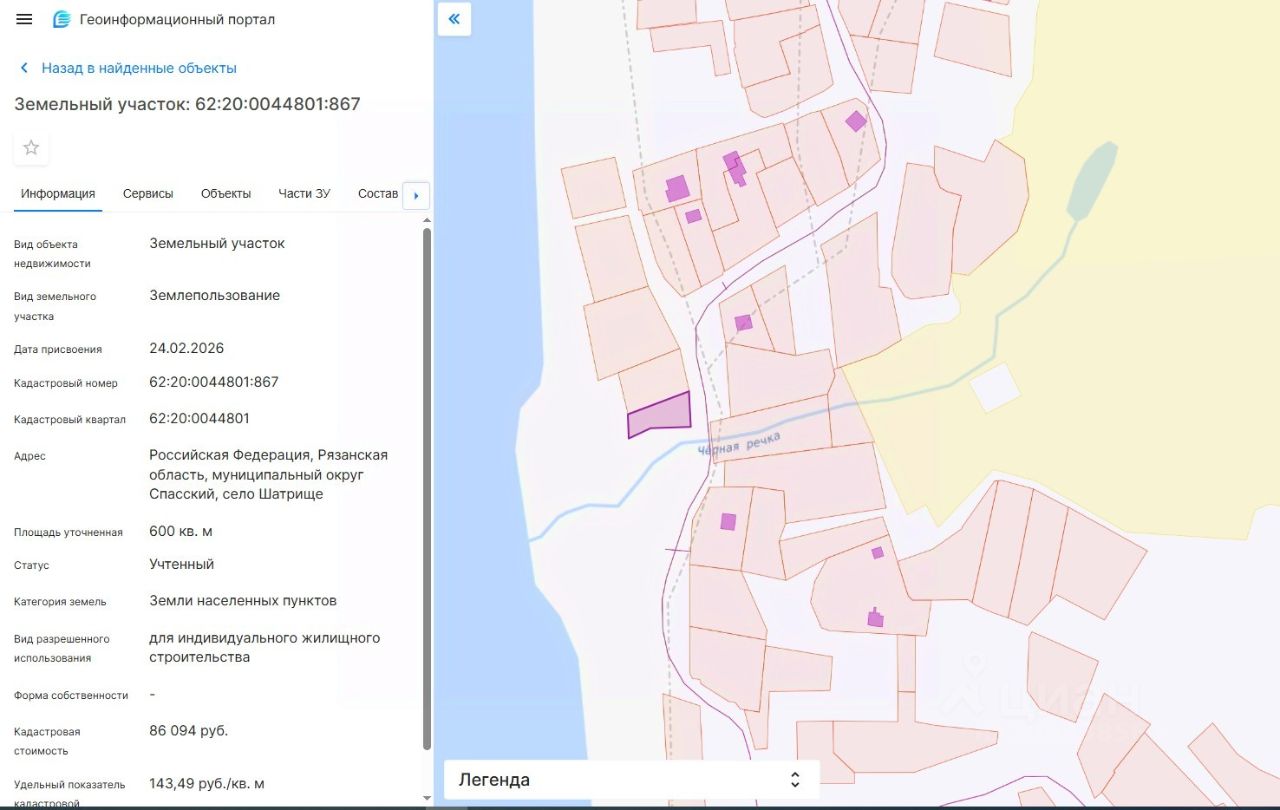
Task: Click scrollbar down arrow in info panel
Action: [x=427, y=799]
